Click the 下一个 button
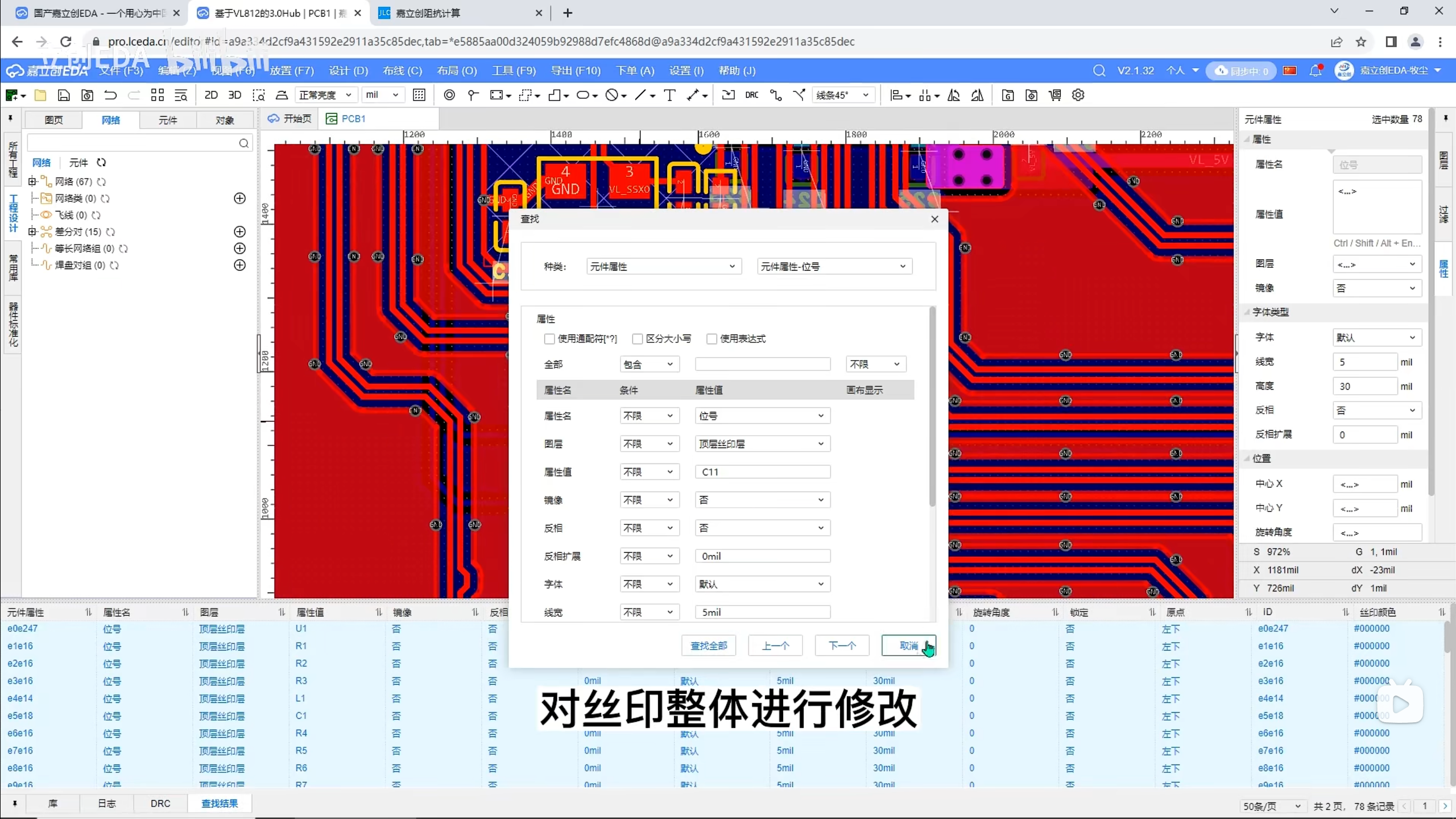1456x819 pixels. coord(842,646)
